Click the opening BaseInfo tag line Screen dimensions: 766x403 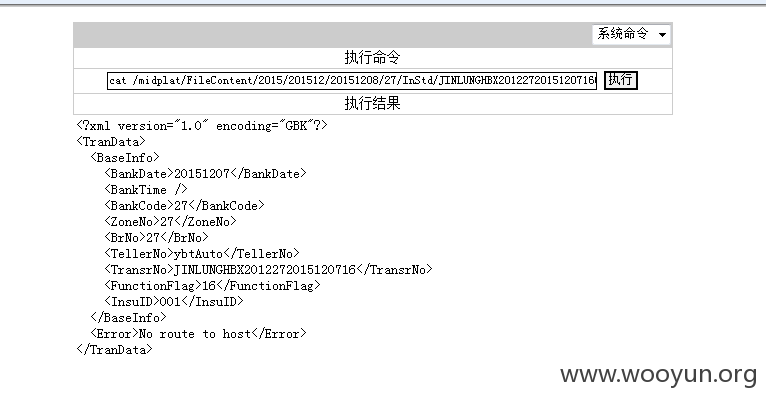click(125, 158)
